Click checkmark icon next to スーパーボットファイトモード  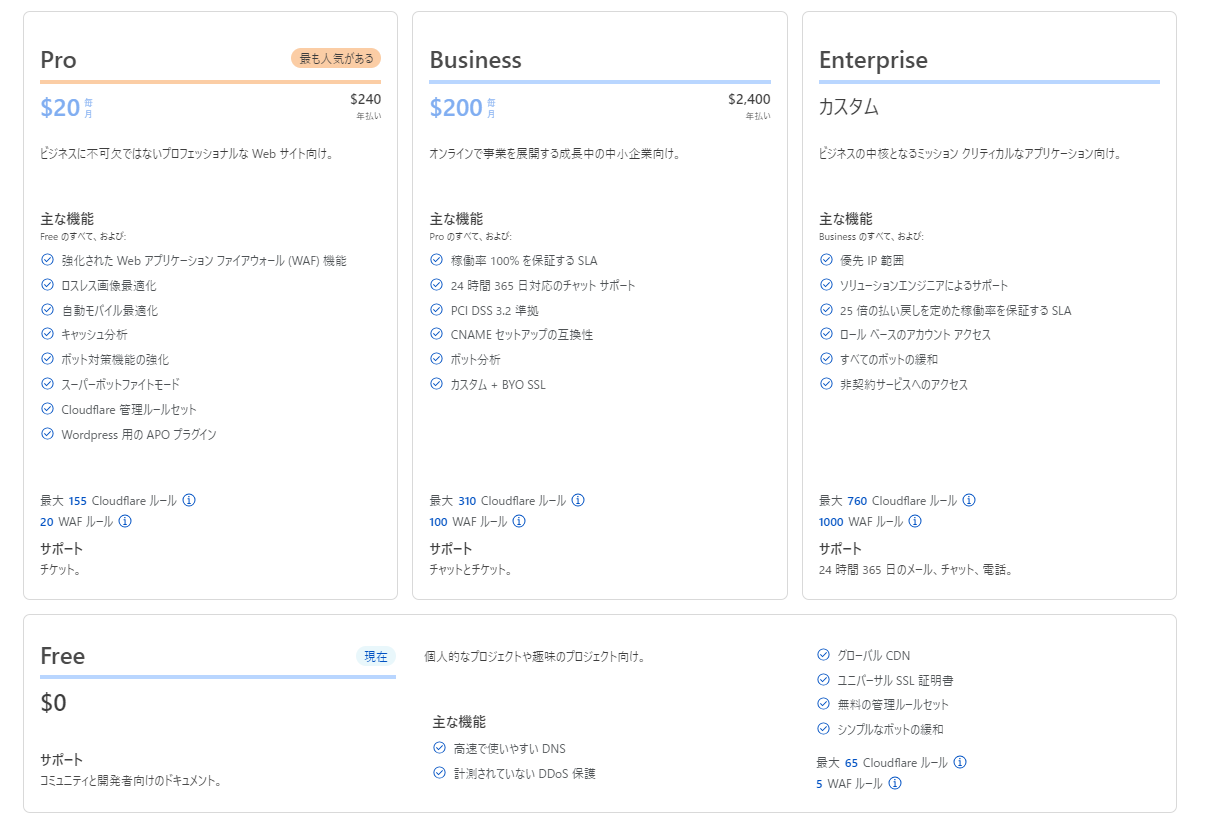pos(47,383)
